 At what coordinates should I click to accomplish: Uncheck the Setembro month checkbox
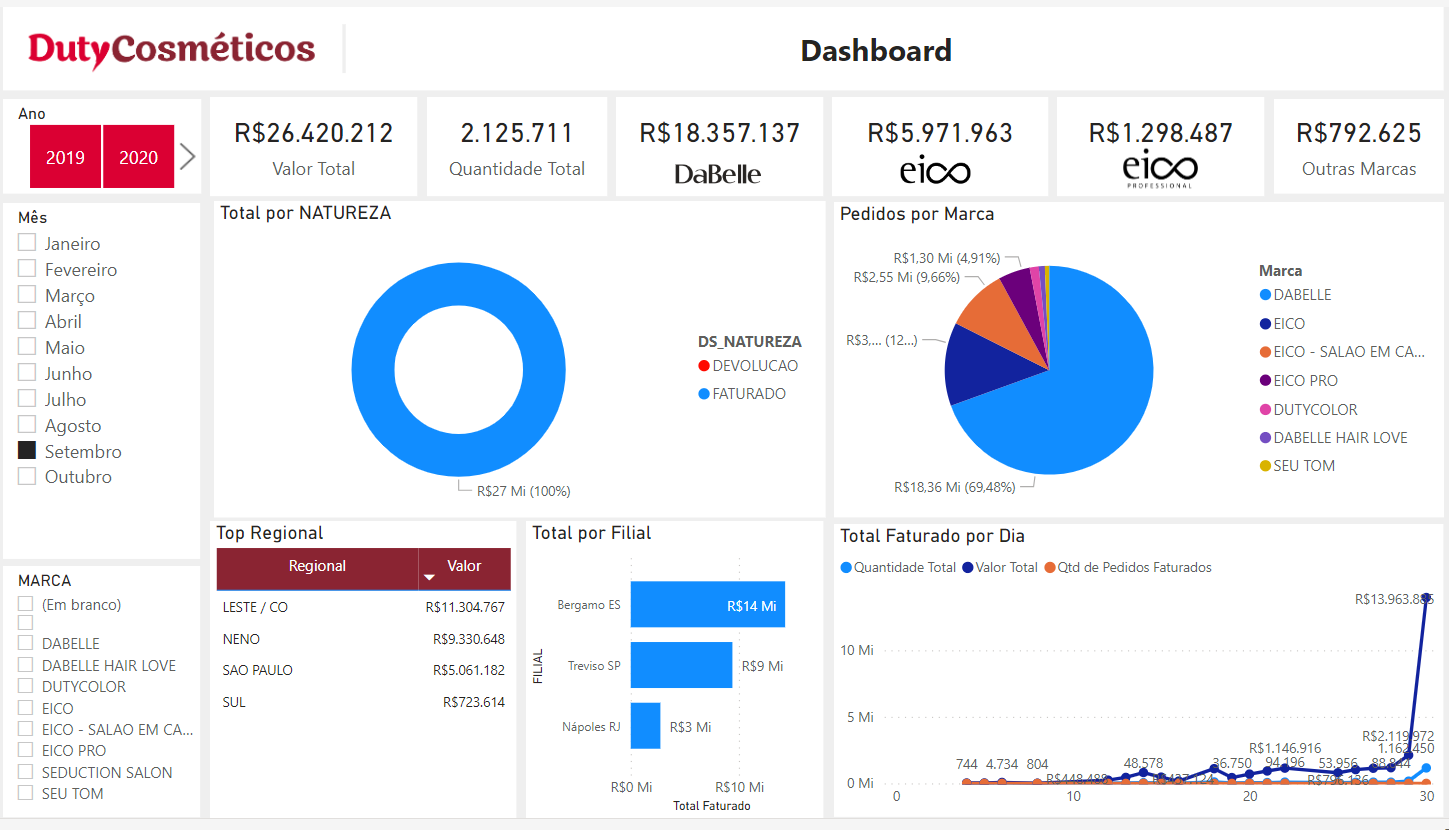(27, 451)
